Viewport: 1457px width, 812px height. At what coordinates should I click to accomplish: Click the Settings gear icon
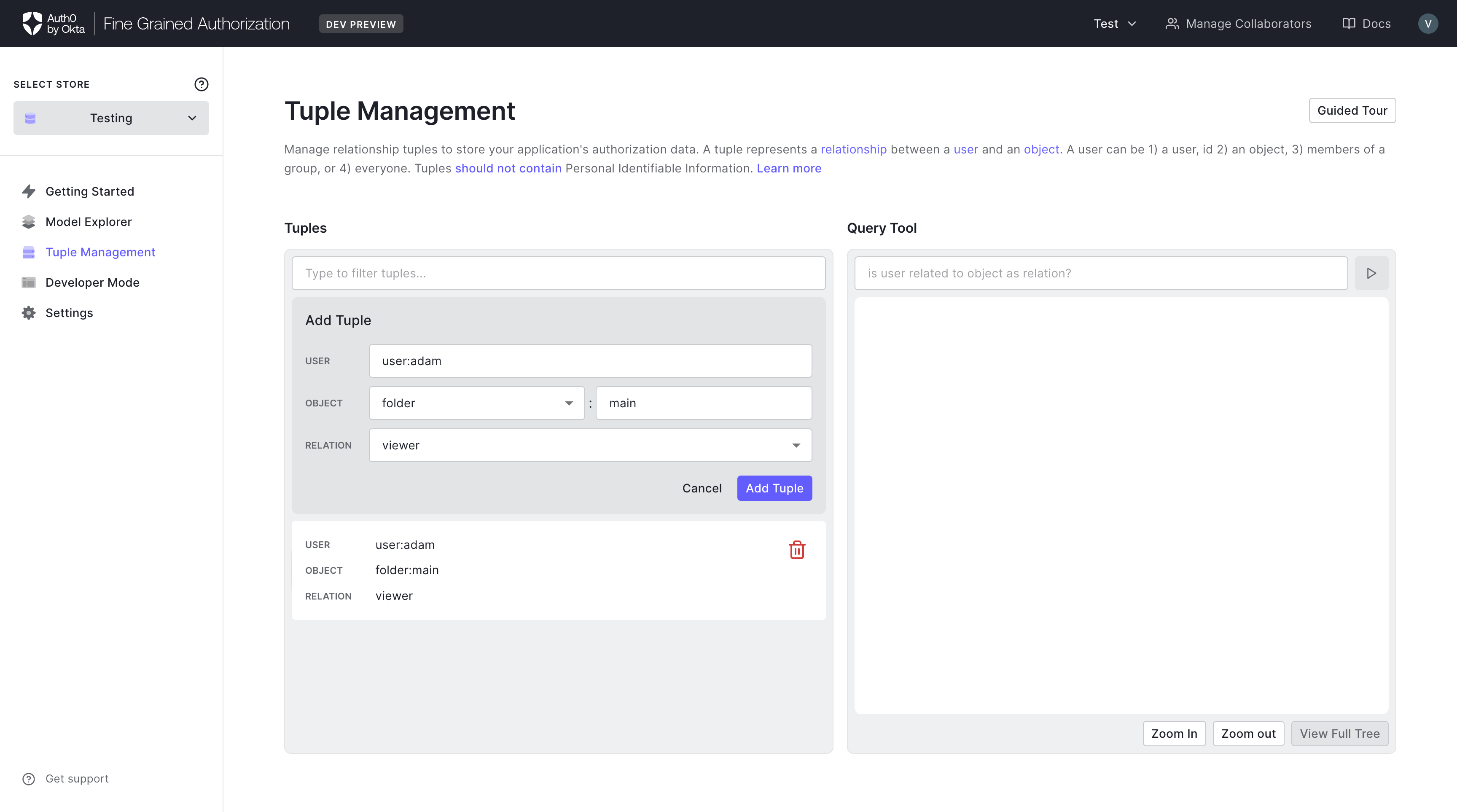pyautogui.click(x=29, y=313)
